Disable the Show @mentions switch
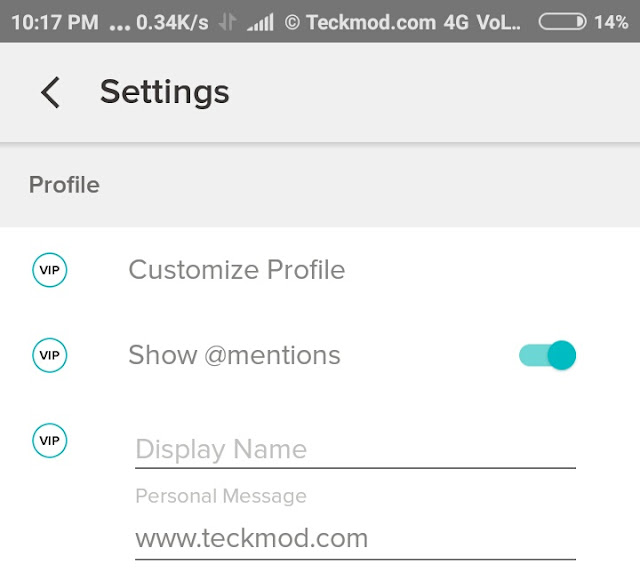Viewport: 640px width, 580px height. (x=548, y=355)
